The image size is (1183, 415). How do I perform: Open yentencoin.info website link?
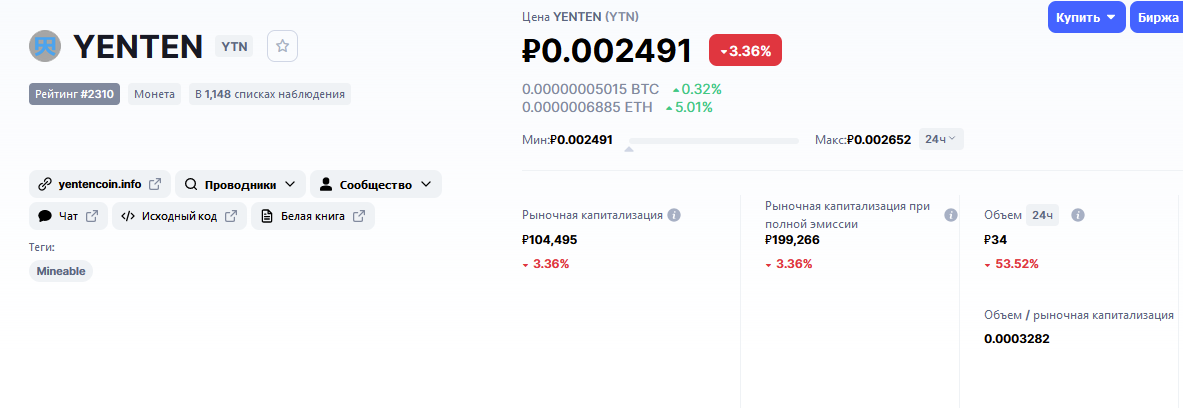coord(100,184)
